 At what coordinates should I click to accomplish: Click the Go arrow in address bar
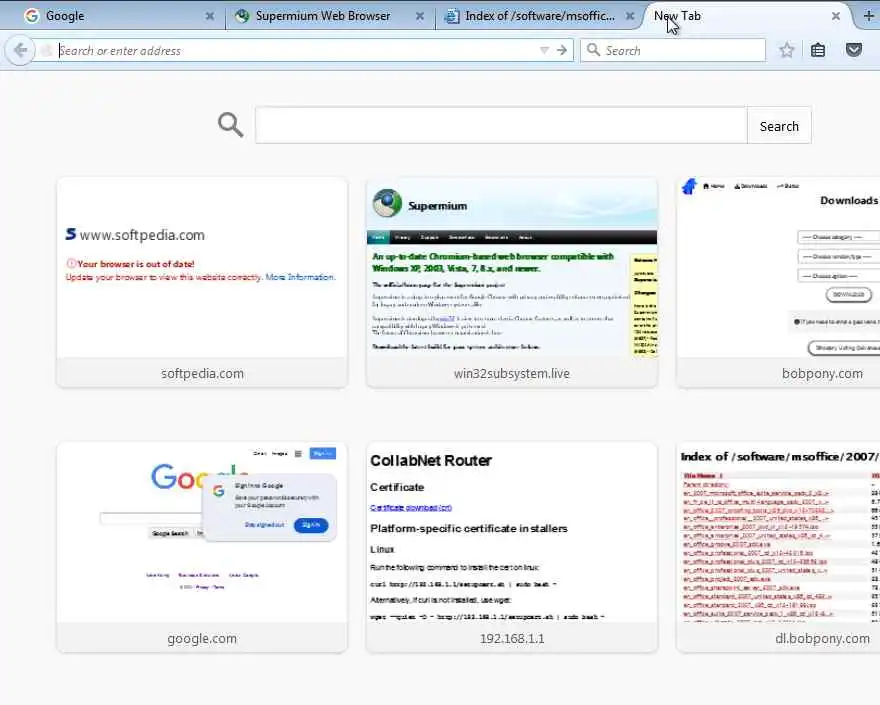click(562, 51)
